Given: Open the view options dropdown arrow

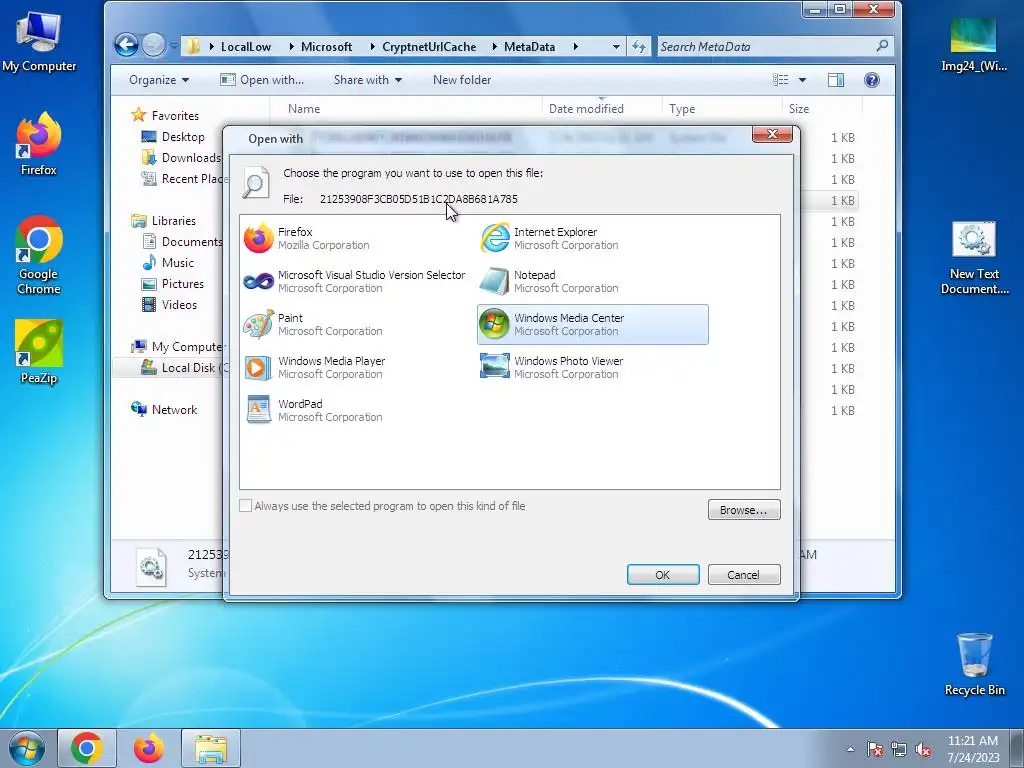Looking at the screenshot, I should (x=803, y=80).
